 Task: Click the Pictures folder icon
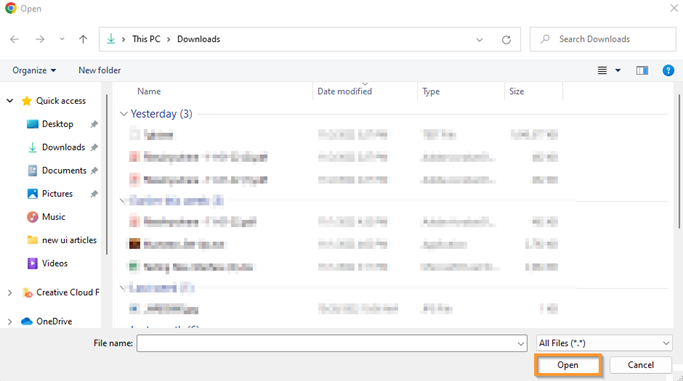(x=32, y=194)
